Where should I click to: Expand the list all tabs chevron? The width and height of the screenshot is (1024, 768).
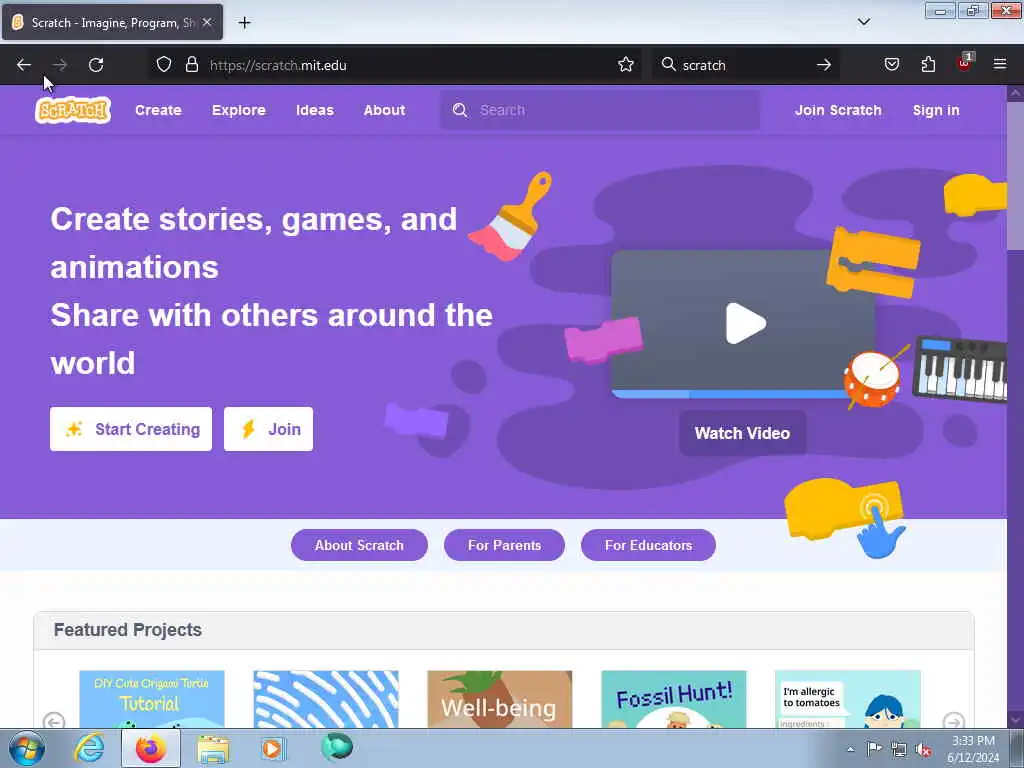(863, 22)
